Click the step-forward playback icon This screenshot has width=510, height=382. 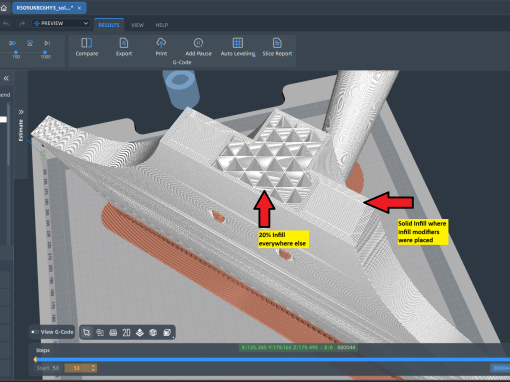pos(47,43)
